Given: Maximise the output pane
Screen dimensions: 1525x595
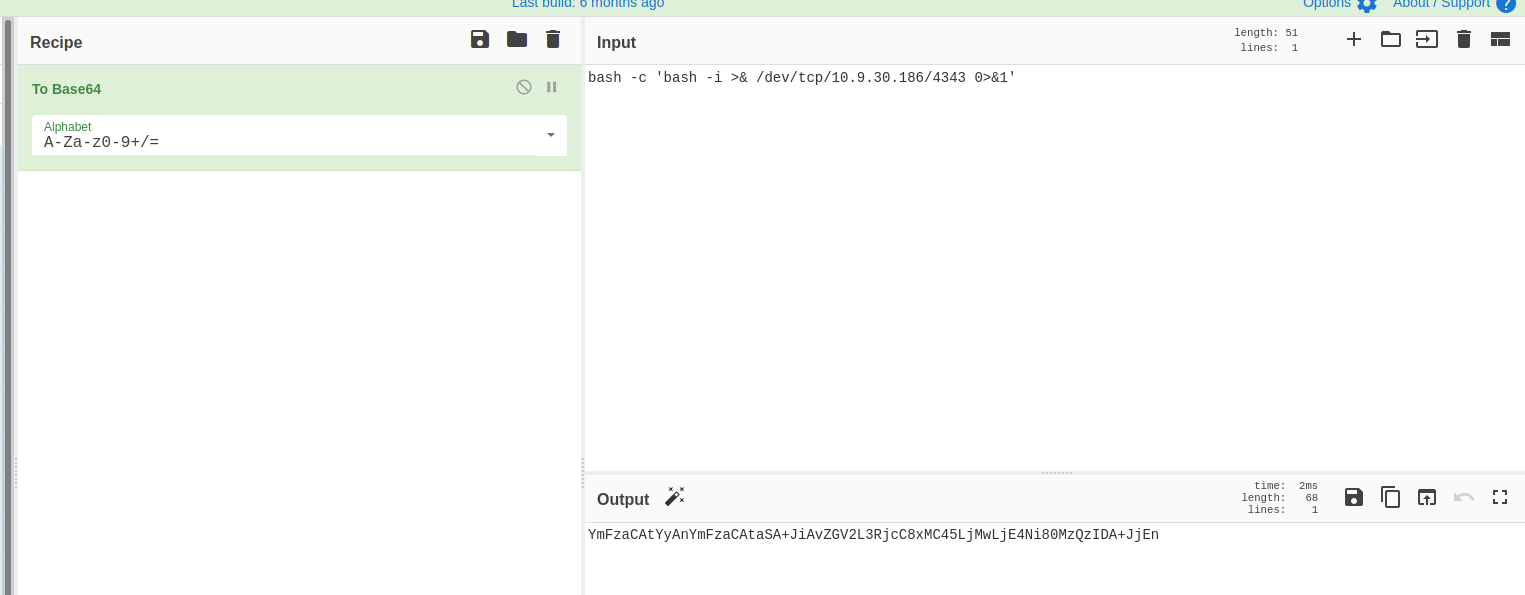Looking at the screenshot, I should point(1500,497).
